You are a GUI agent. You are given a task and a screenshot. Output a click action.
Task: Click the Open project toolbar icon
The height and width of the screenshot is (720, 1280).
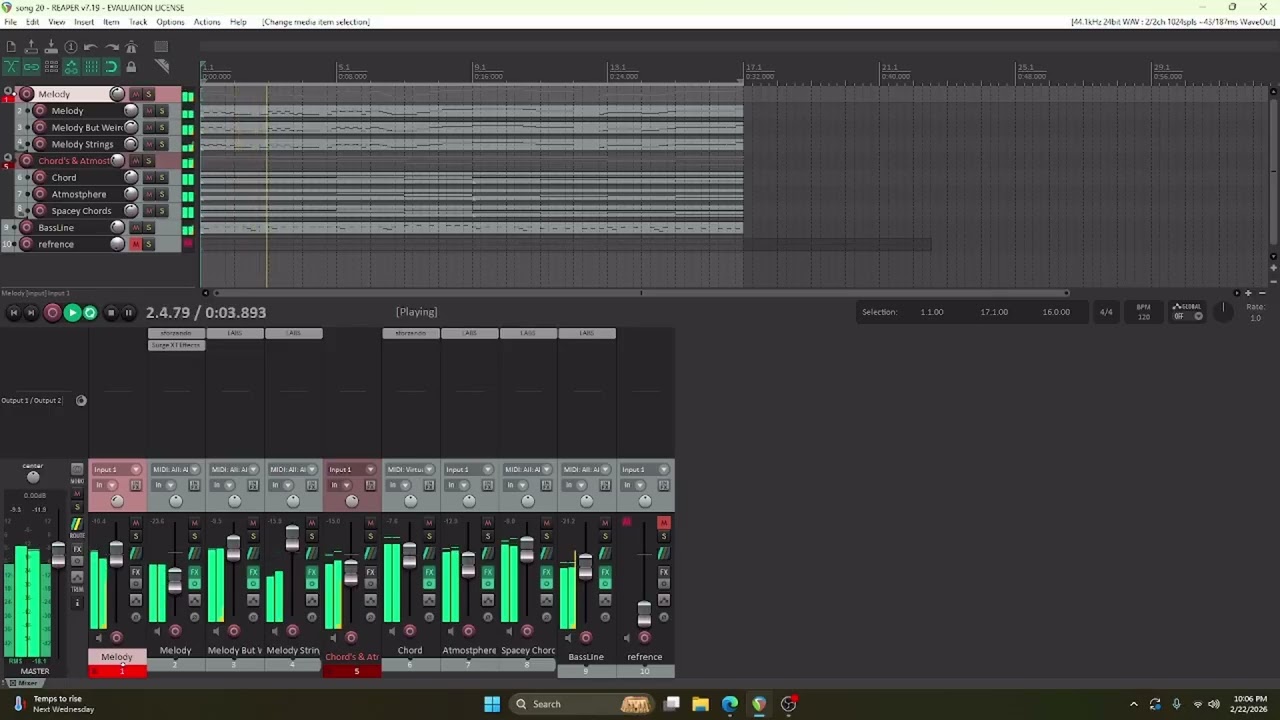31,47
